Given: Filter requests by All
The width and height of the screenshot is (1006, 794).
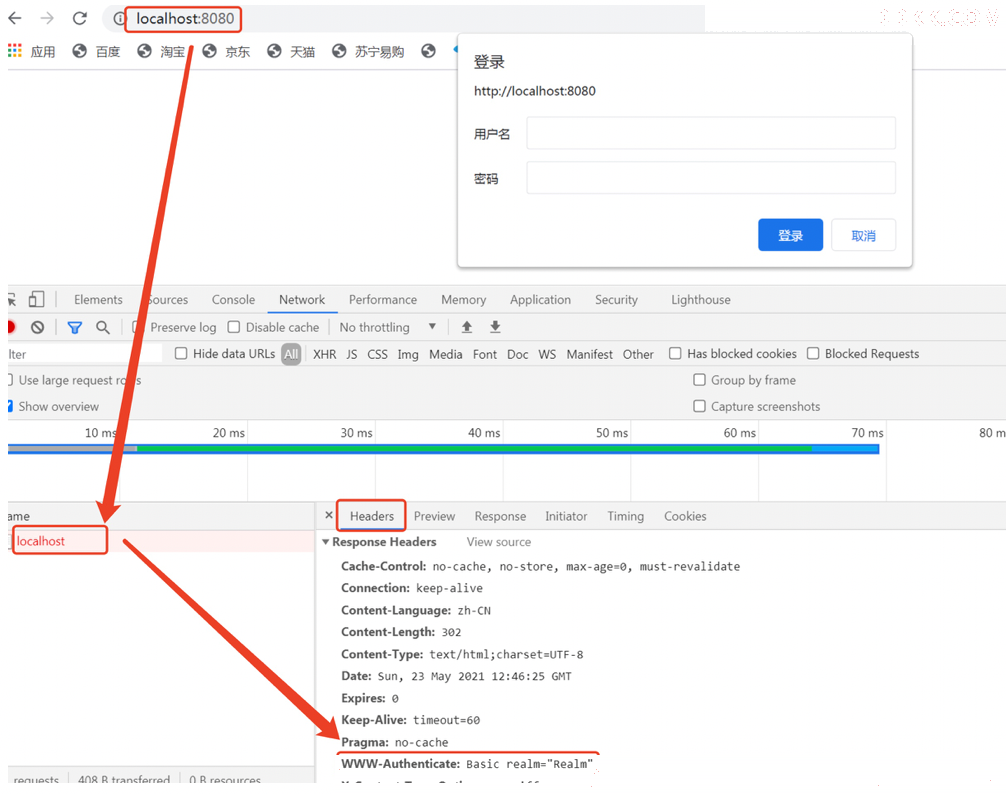Looking at the screenshot, I should tap(291, 354).
